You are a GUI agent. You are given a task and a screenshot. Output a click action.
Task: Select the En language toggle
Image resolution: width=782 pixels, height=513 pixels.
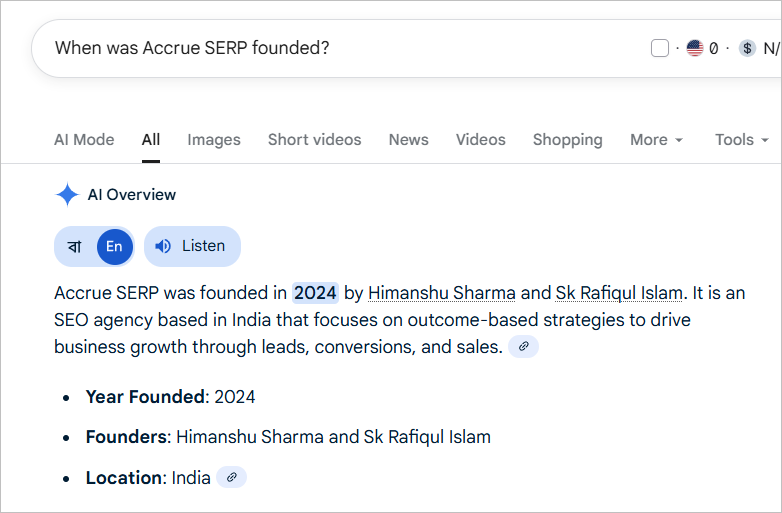click(x=114, y=247)
